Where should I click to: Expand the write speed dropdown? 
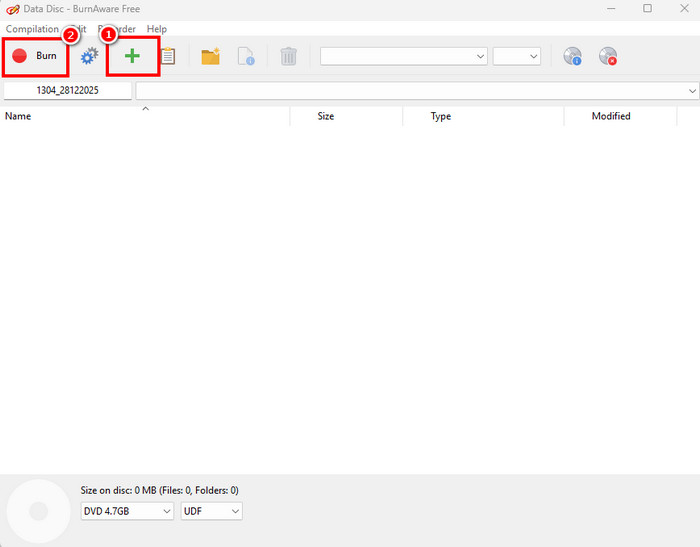(517, 57)
